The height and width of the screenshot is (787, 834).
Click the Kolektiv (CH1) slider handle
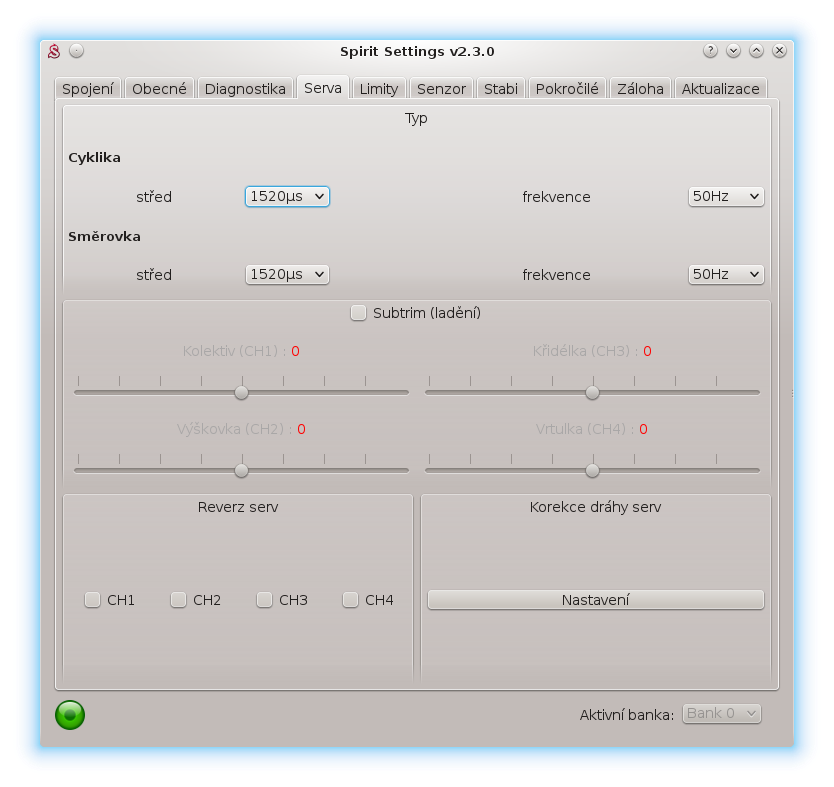(241, 392)
